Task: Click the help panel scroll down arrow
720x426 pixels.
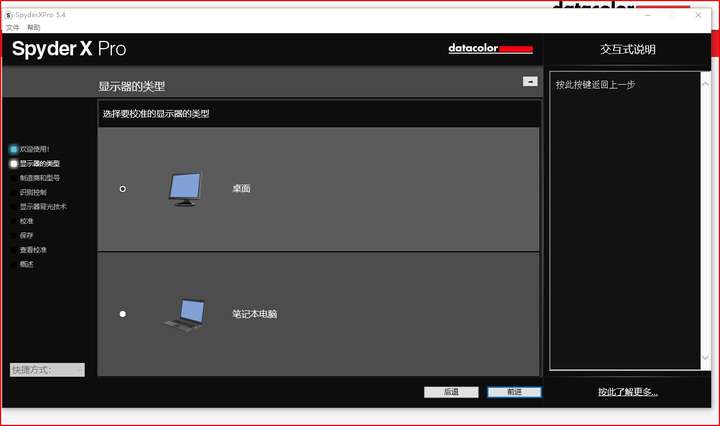Action: pos(706,358)
